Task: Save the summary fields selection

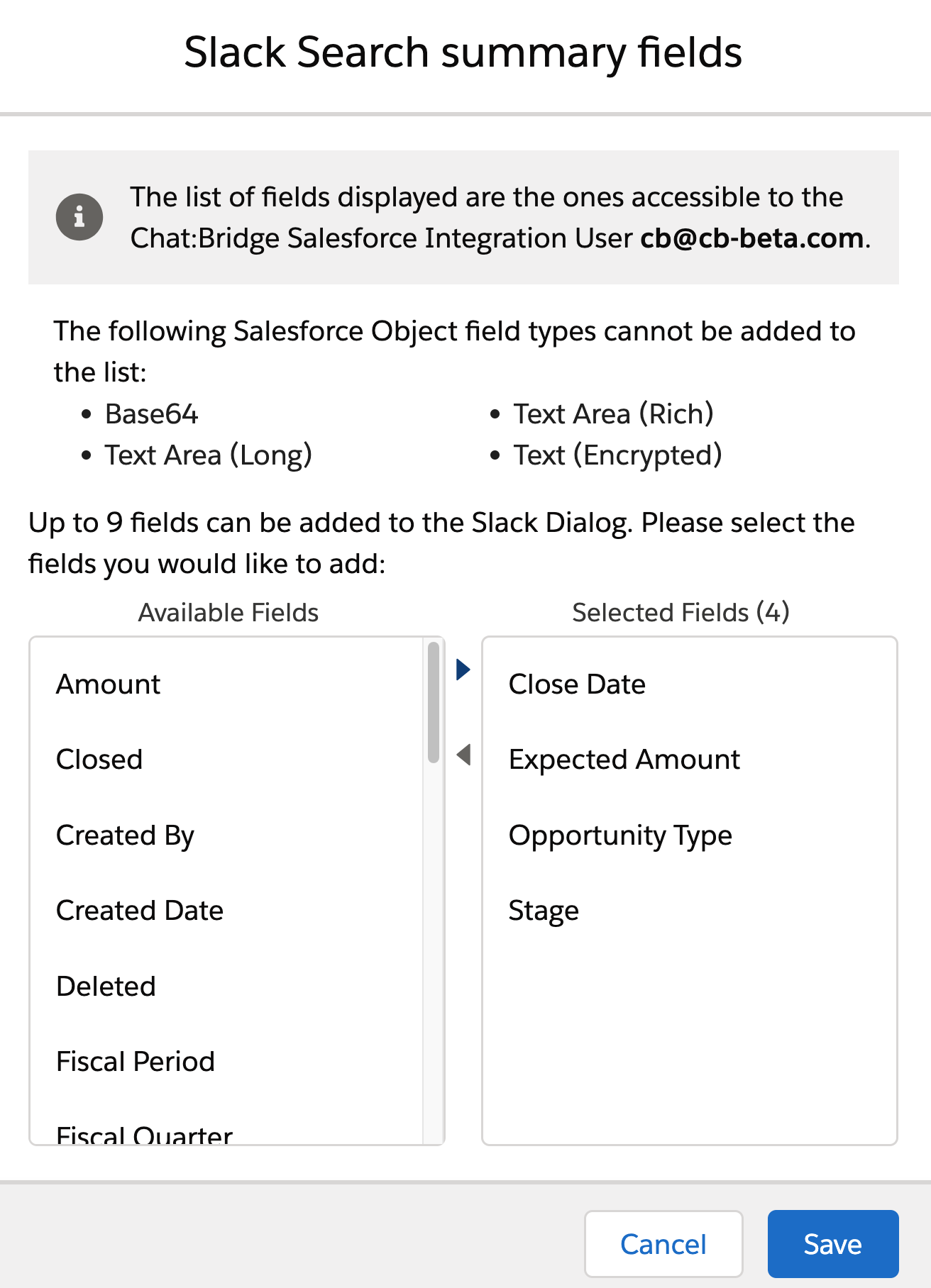Action: 832,1244
